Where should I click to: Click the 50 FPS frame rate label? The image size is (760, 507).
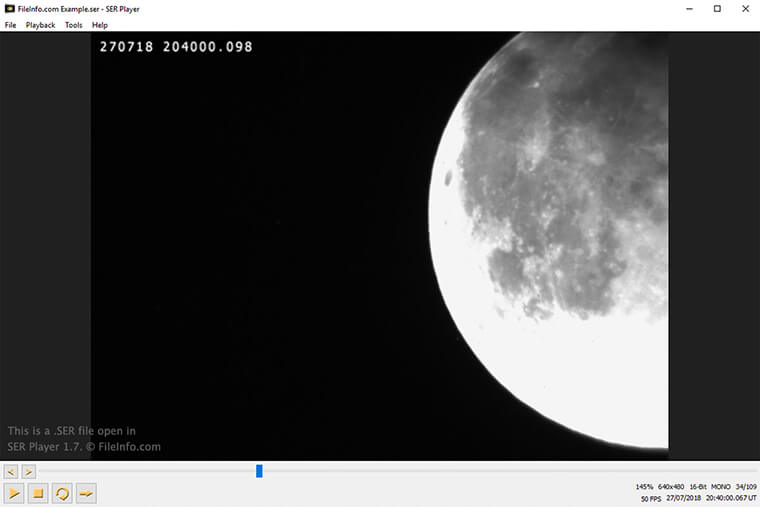[653, 498]
